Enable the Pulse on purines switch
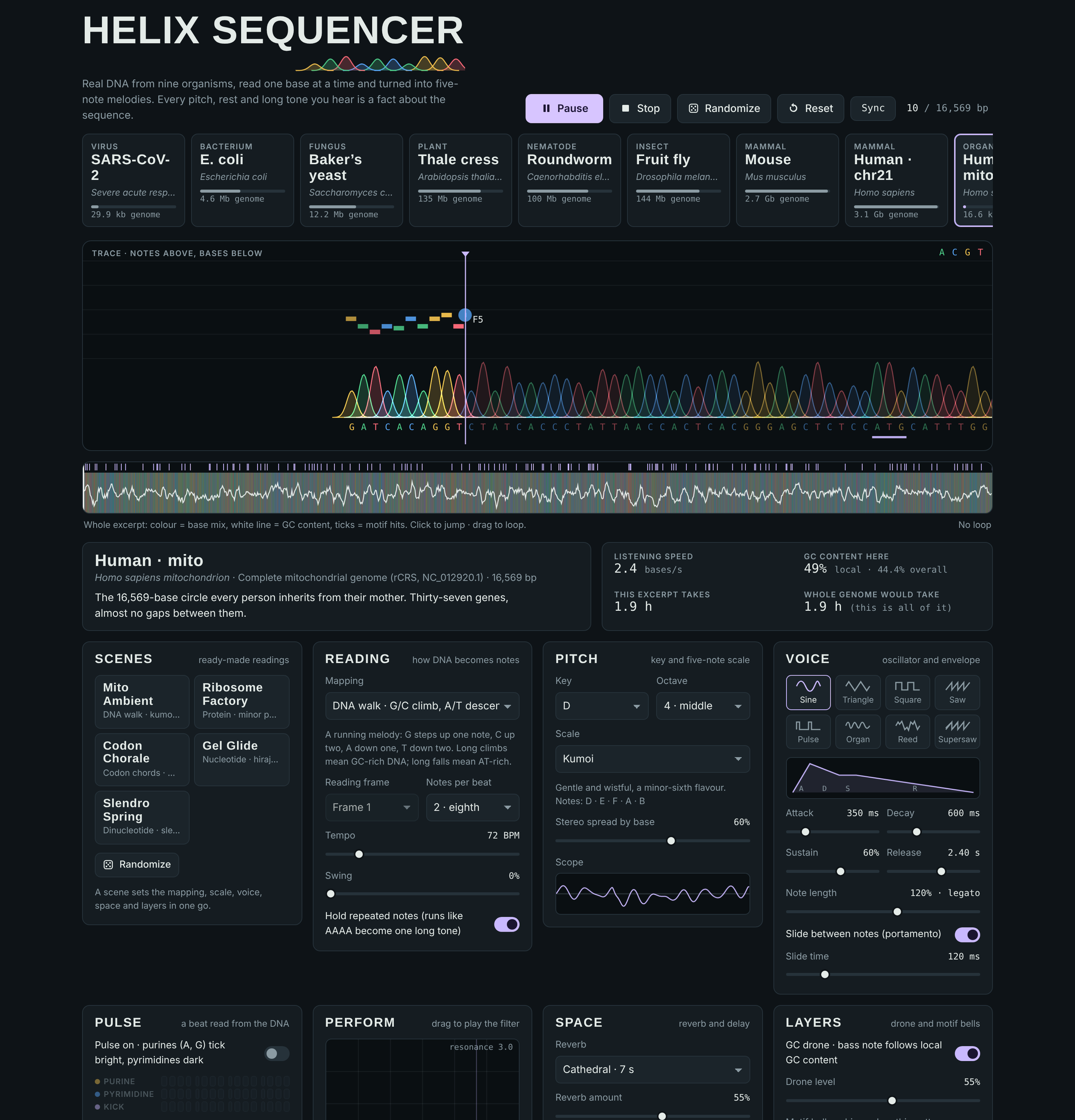Image resolution: width=1075 pixels, height=1120 pixels. [x=276, y=1054]
